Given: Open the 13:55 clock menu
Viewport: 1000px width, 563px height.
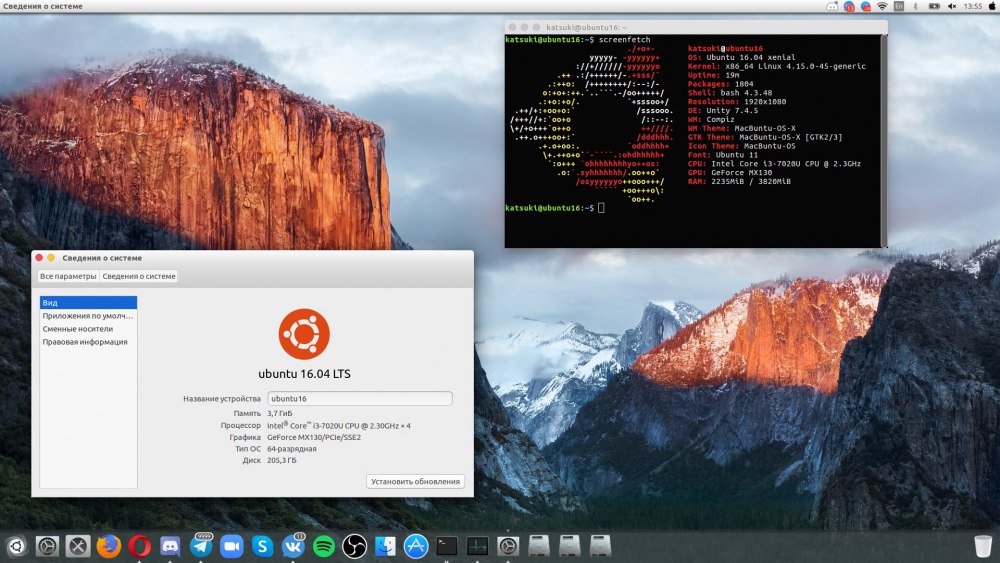Looking at the screenshot, I should pos(973,6).
